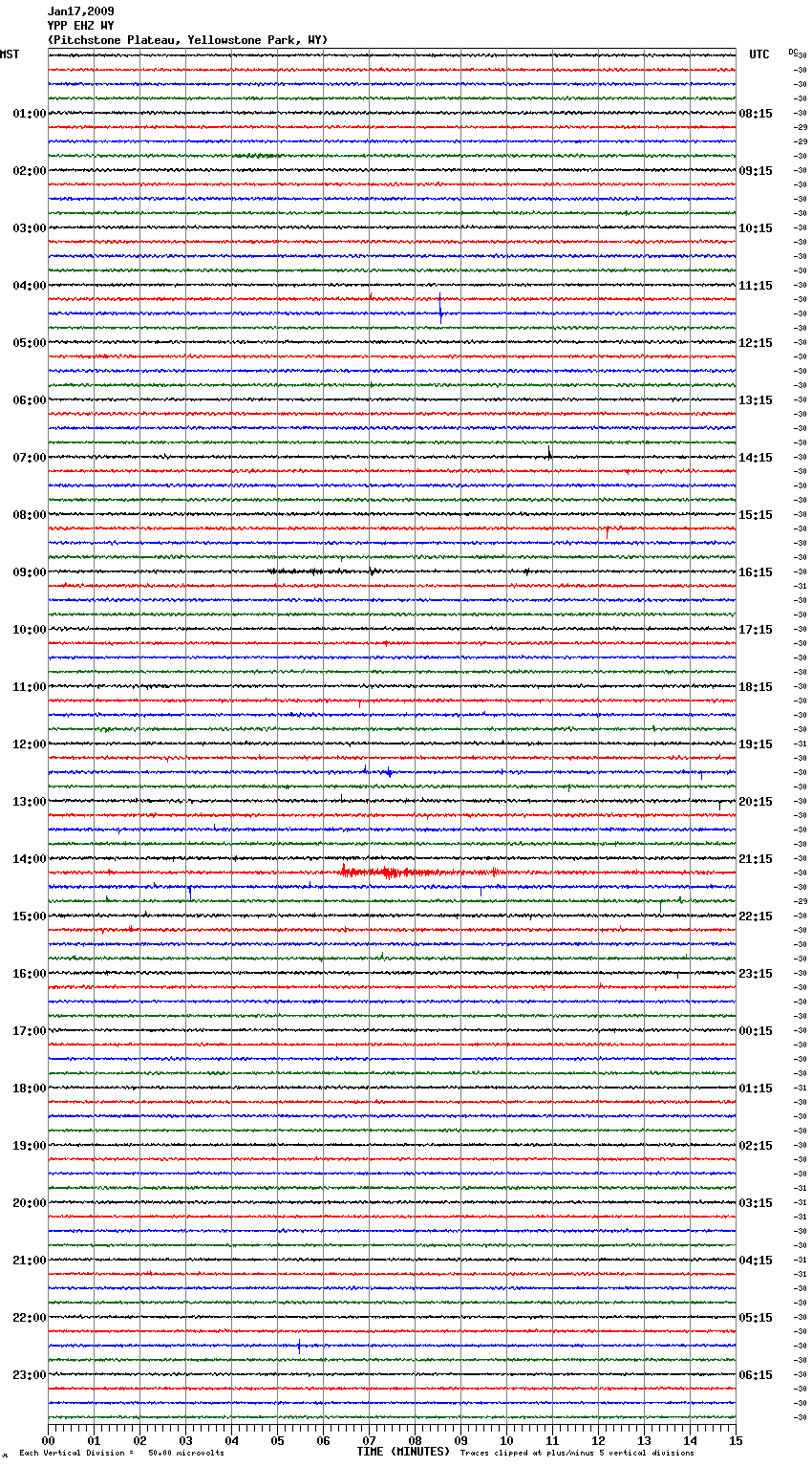Click the 21:00 MST time label
The width and height of the screenshot is (812, 1466).
(x=30, y=1261)
